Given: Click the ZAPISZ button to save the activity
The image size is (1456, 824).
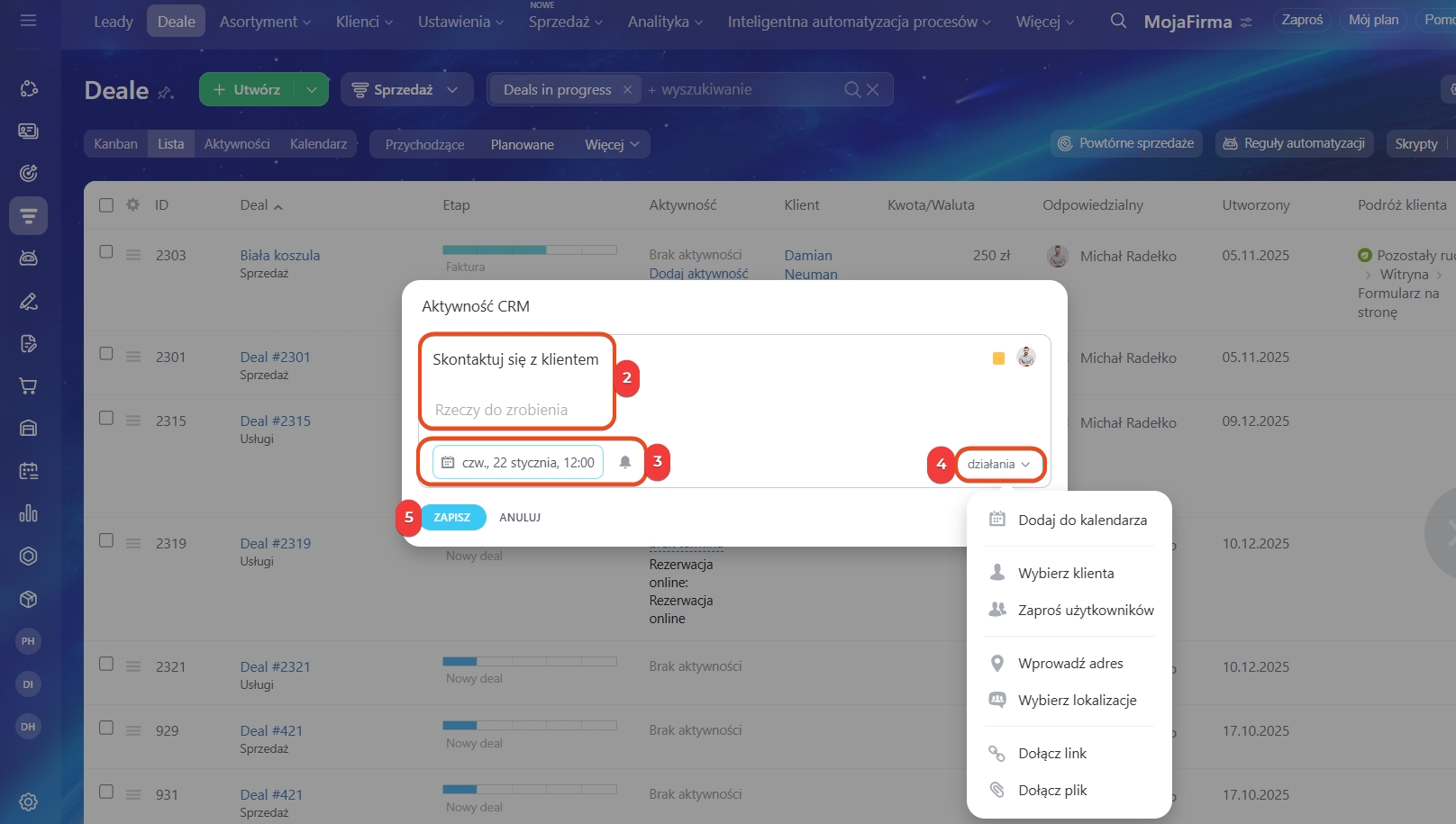Looking at the screenshot, I should (452, 517).
